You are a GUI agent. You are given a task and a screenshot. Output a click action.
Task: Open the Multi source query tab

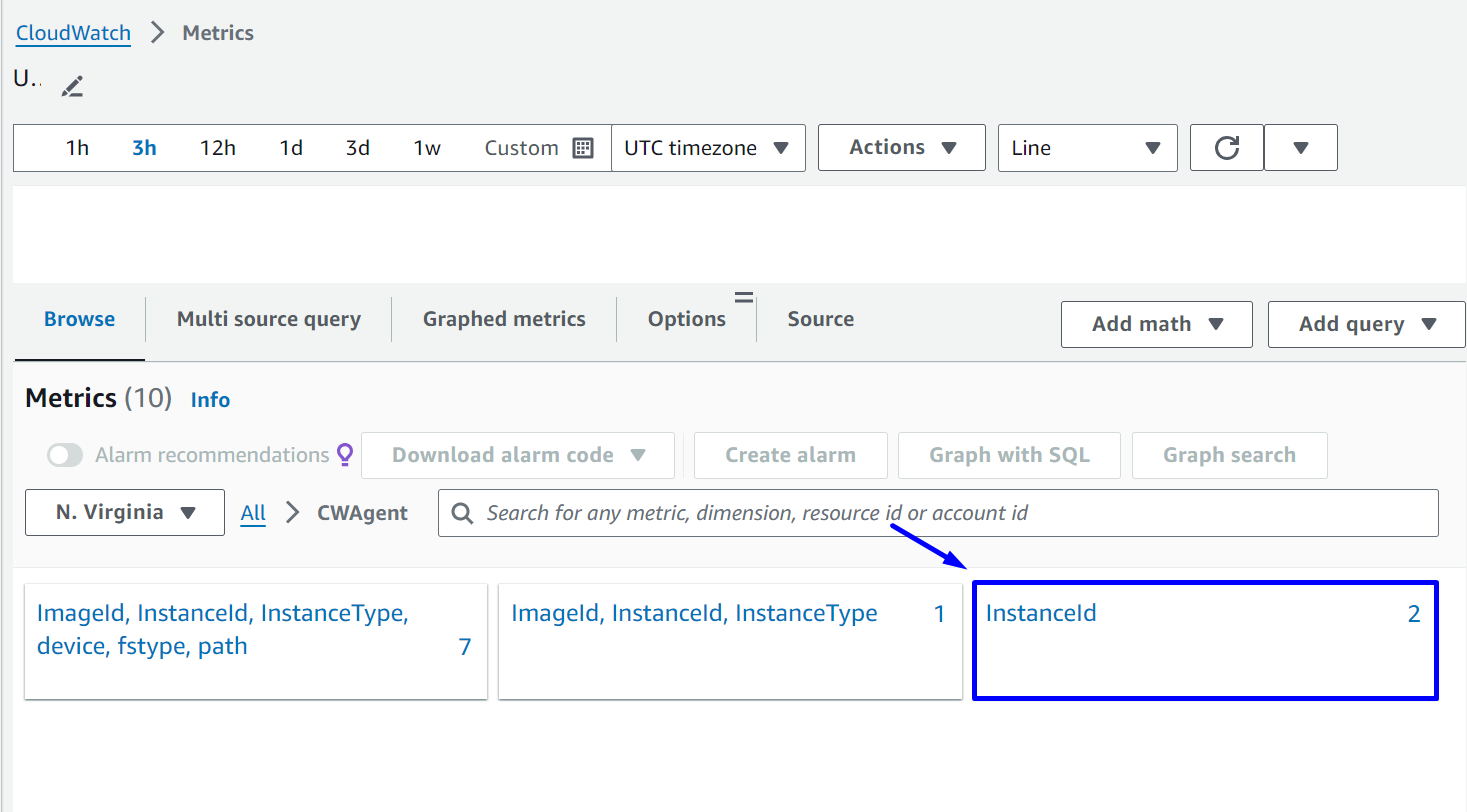click(x=268, y=319)
